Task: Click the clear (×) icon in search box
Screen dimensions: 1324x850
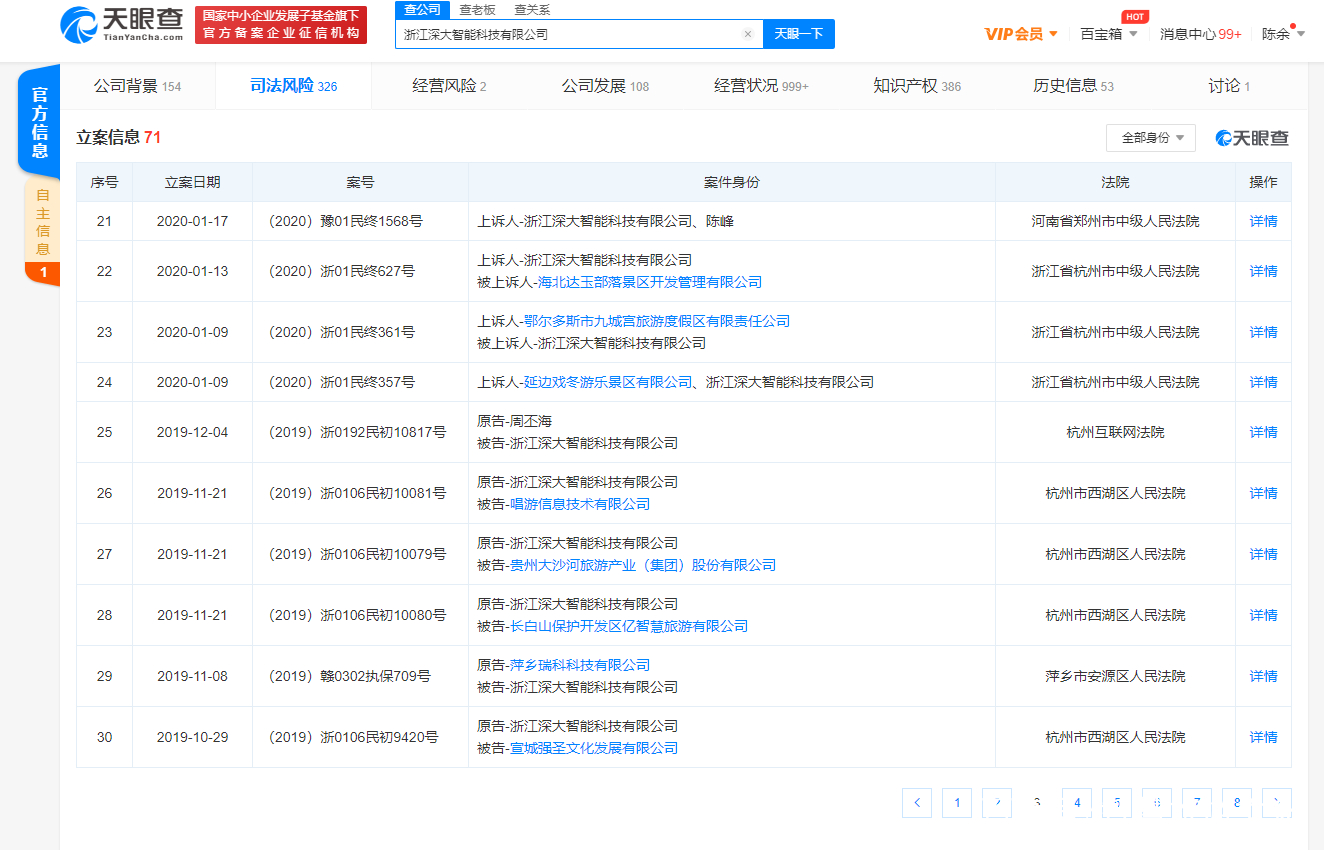Action: [747, 33]
